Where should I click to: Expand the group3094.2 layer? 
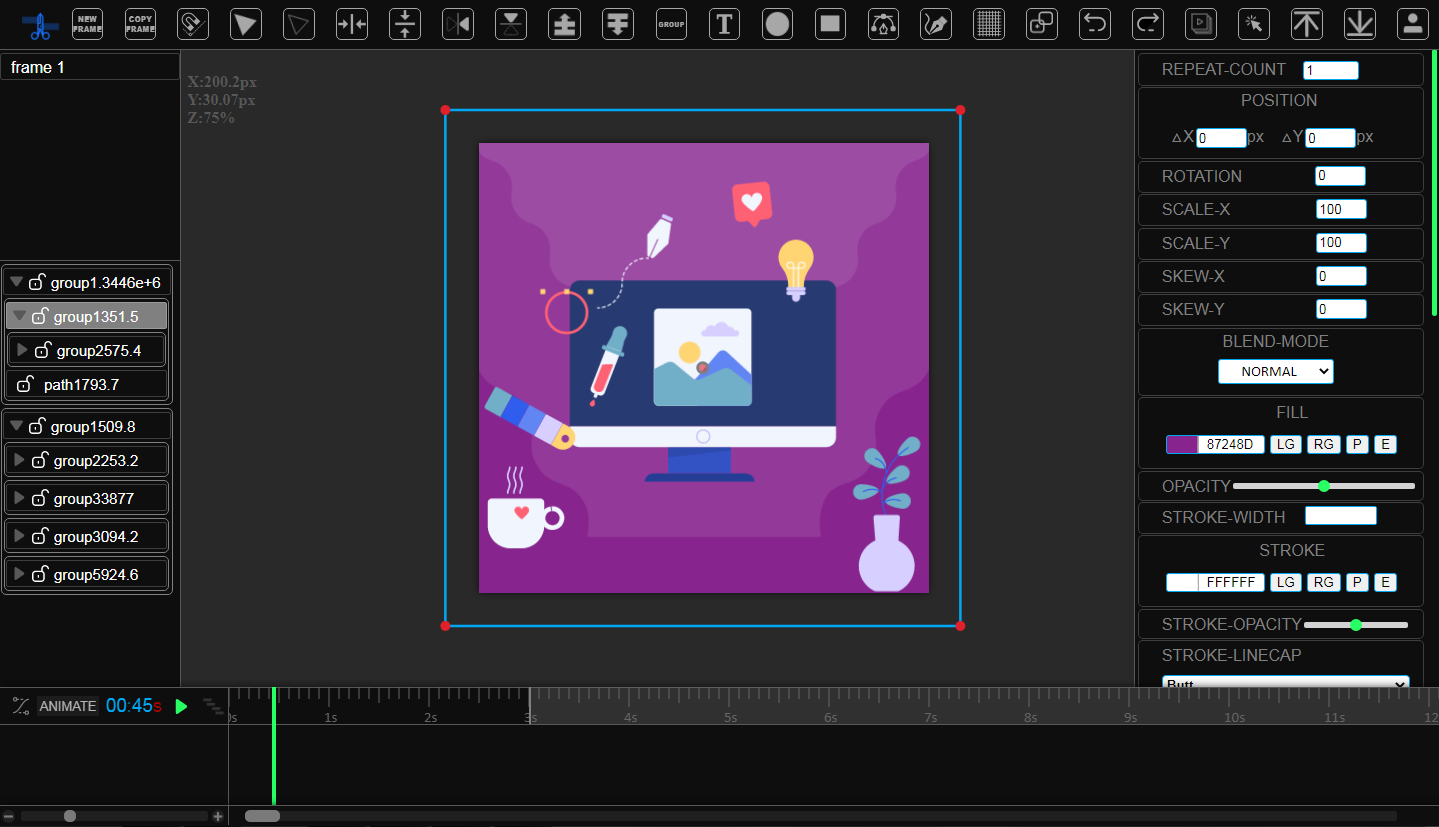[x=19, y=536]
